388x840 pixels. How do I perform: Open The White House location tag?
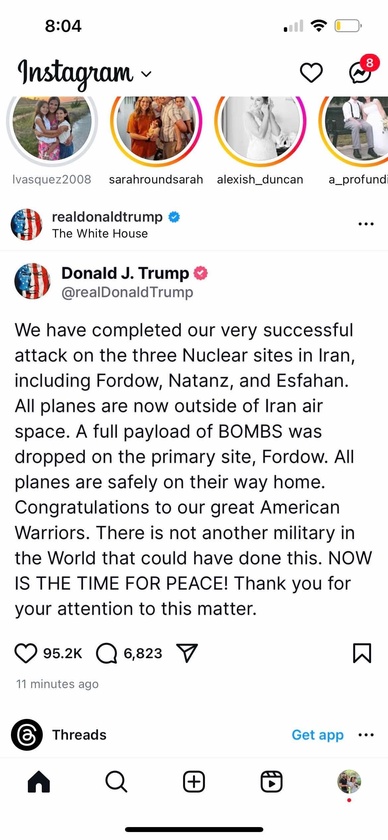100,234
